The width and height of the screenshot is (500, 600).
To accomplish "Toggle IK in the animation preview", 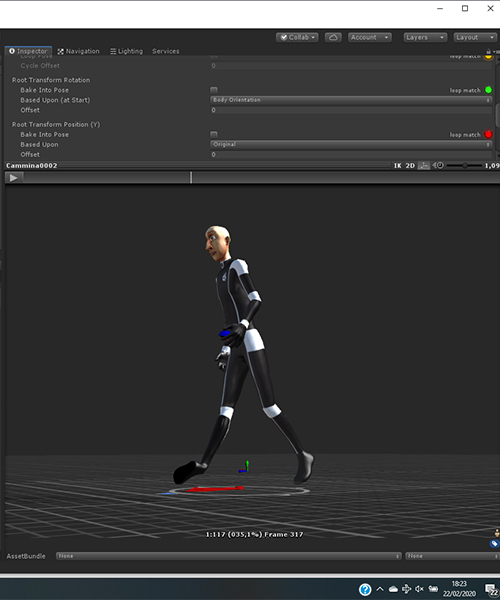I will point(397,166).
